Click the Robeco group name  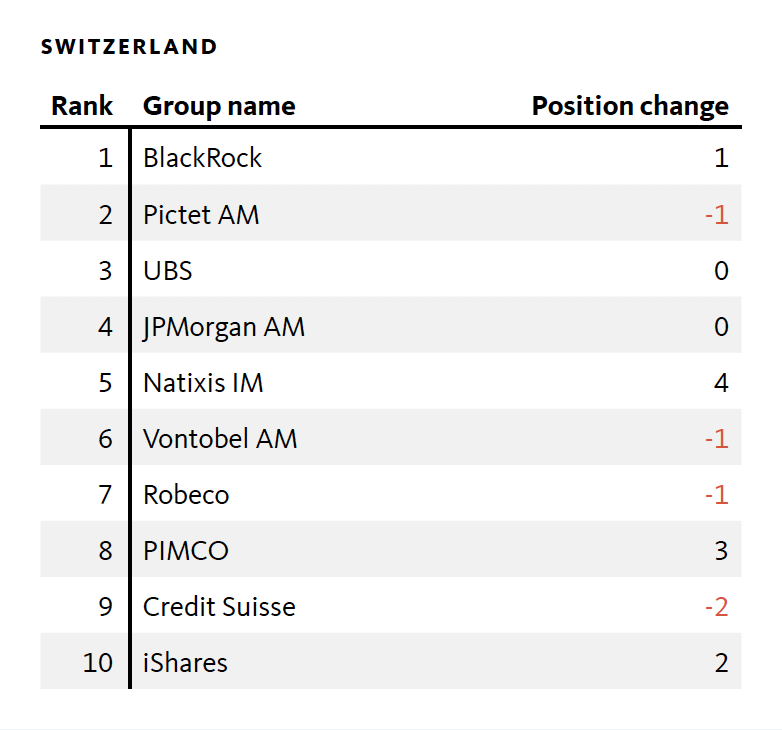pyautogui.click(x=186, y=494)
